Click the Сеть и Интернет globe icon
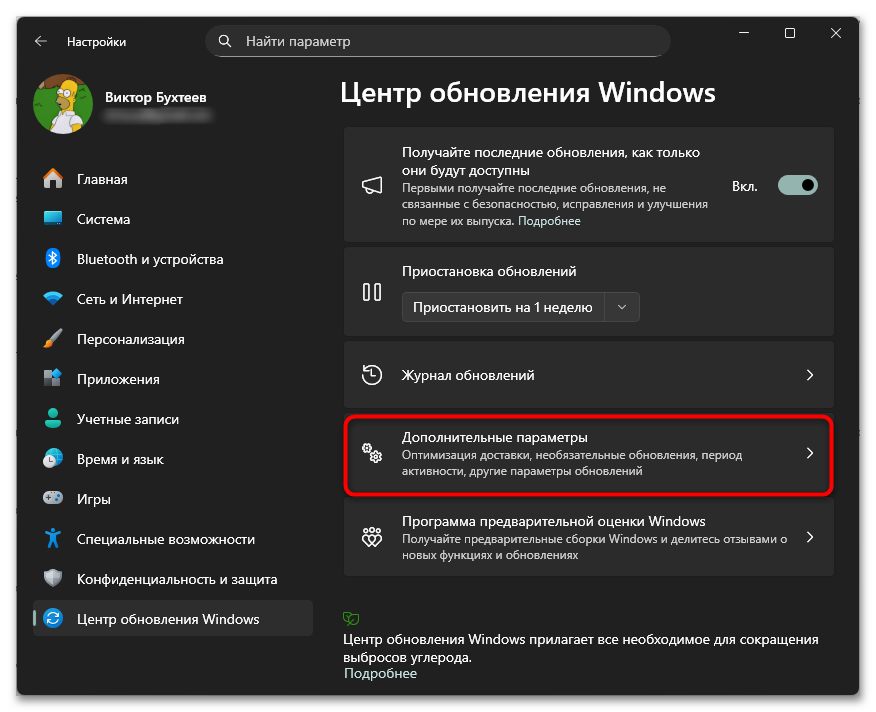This screenshot has width=876, height=712. [x=51, y=299]
